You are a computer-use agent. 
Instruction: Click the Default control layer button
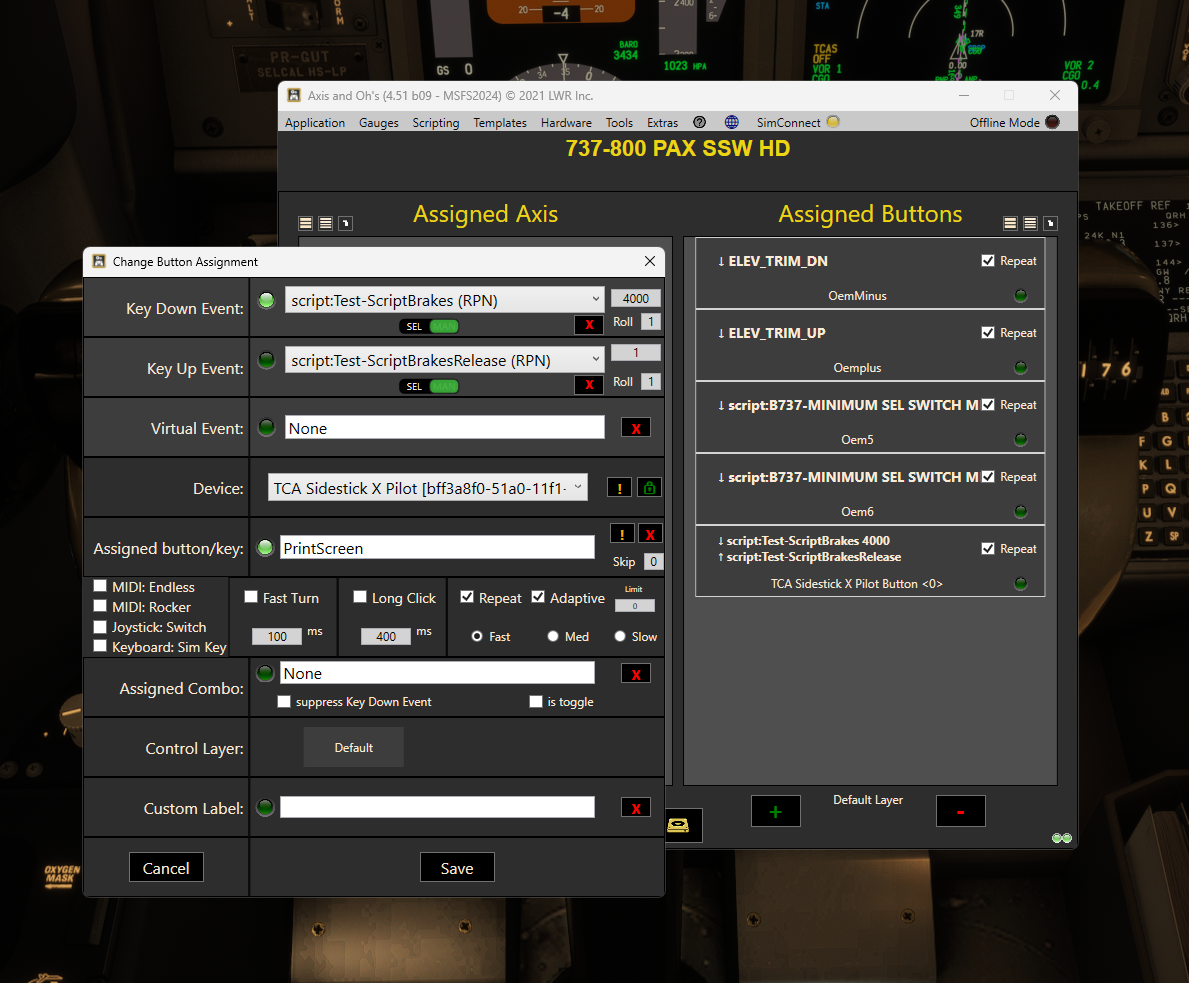coord(353,747)
